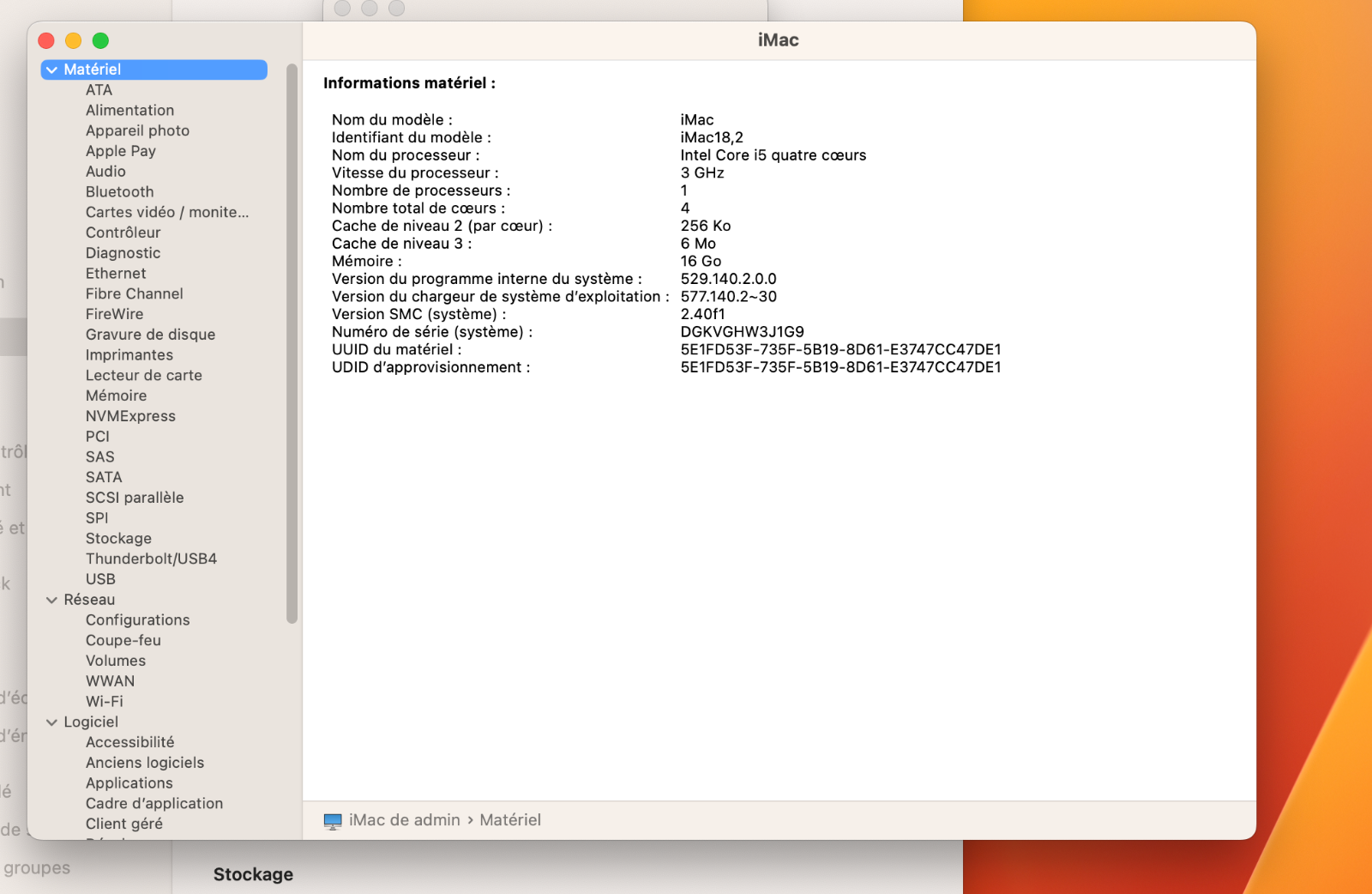Select Wi-Fi under Réseau
1372x894 pixels.
[x=105, y=701]
